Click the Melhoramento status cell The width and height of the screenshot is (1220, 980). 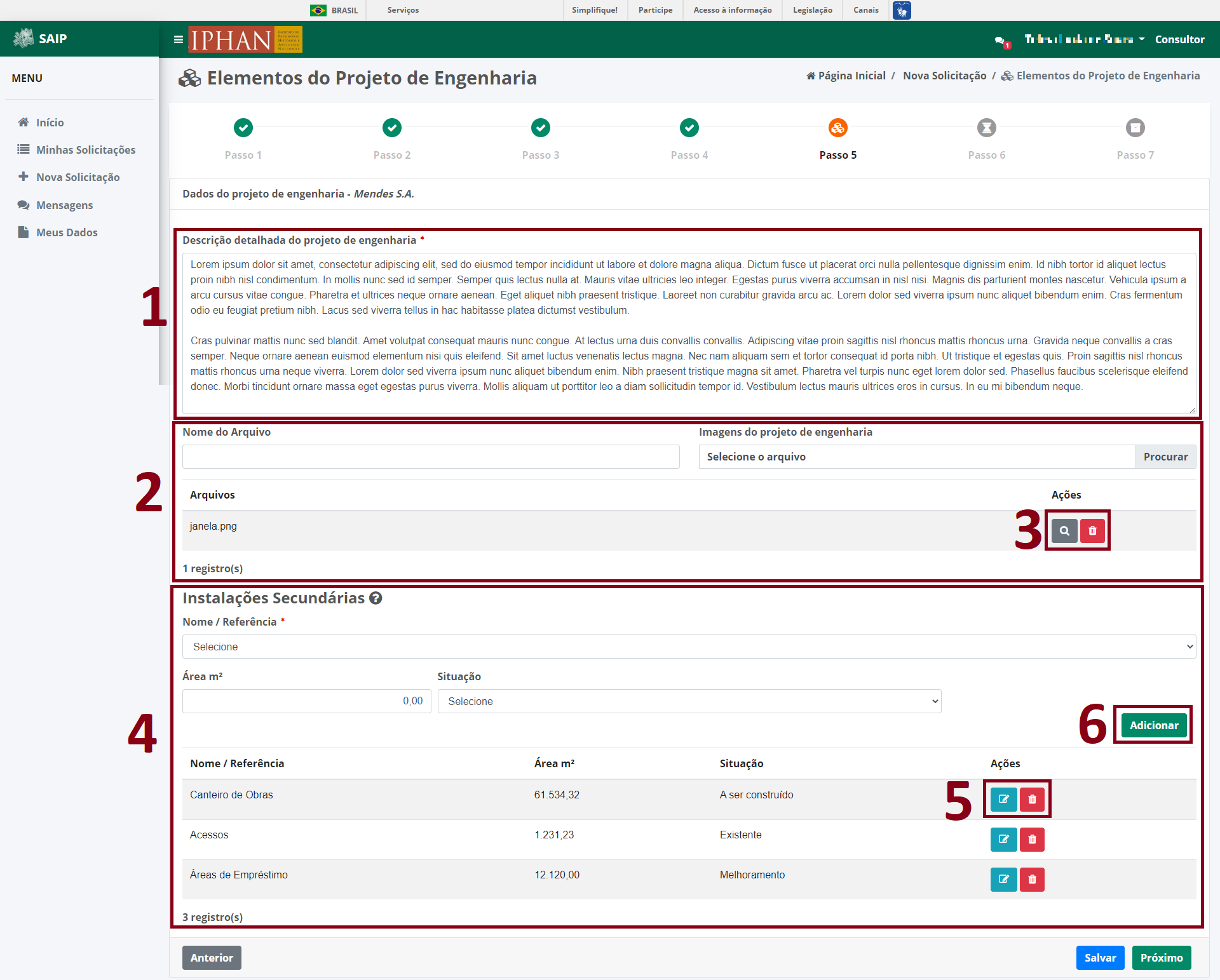click(x=752, y=875)
